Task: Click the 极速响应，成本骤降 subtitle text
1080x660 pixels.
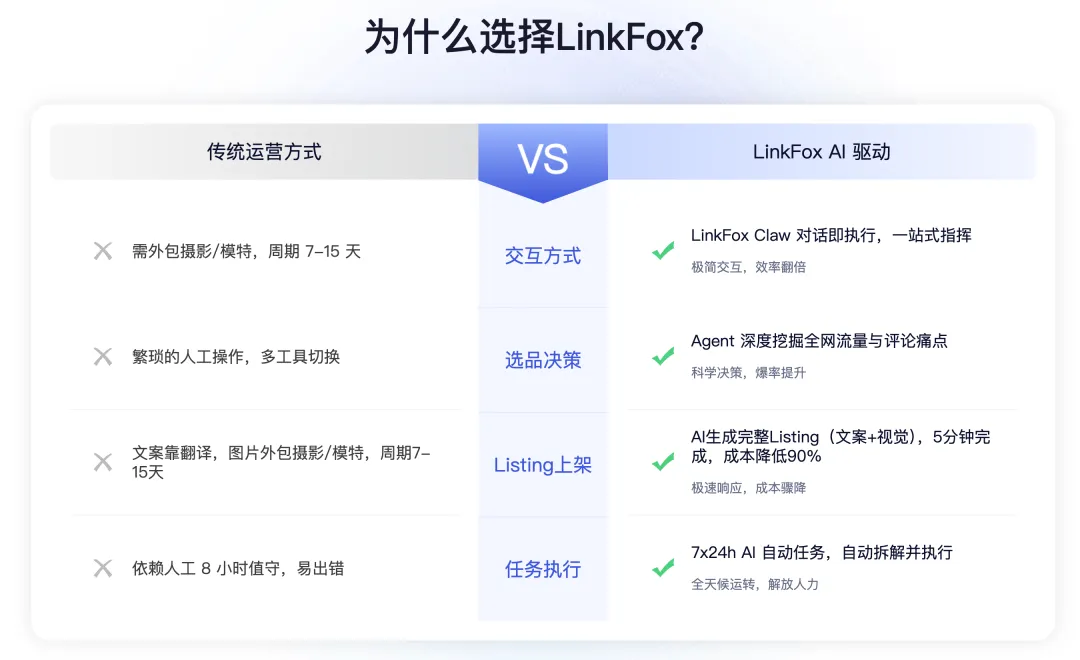Action: pos(748,488)
